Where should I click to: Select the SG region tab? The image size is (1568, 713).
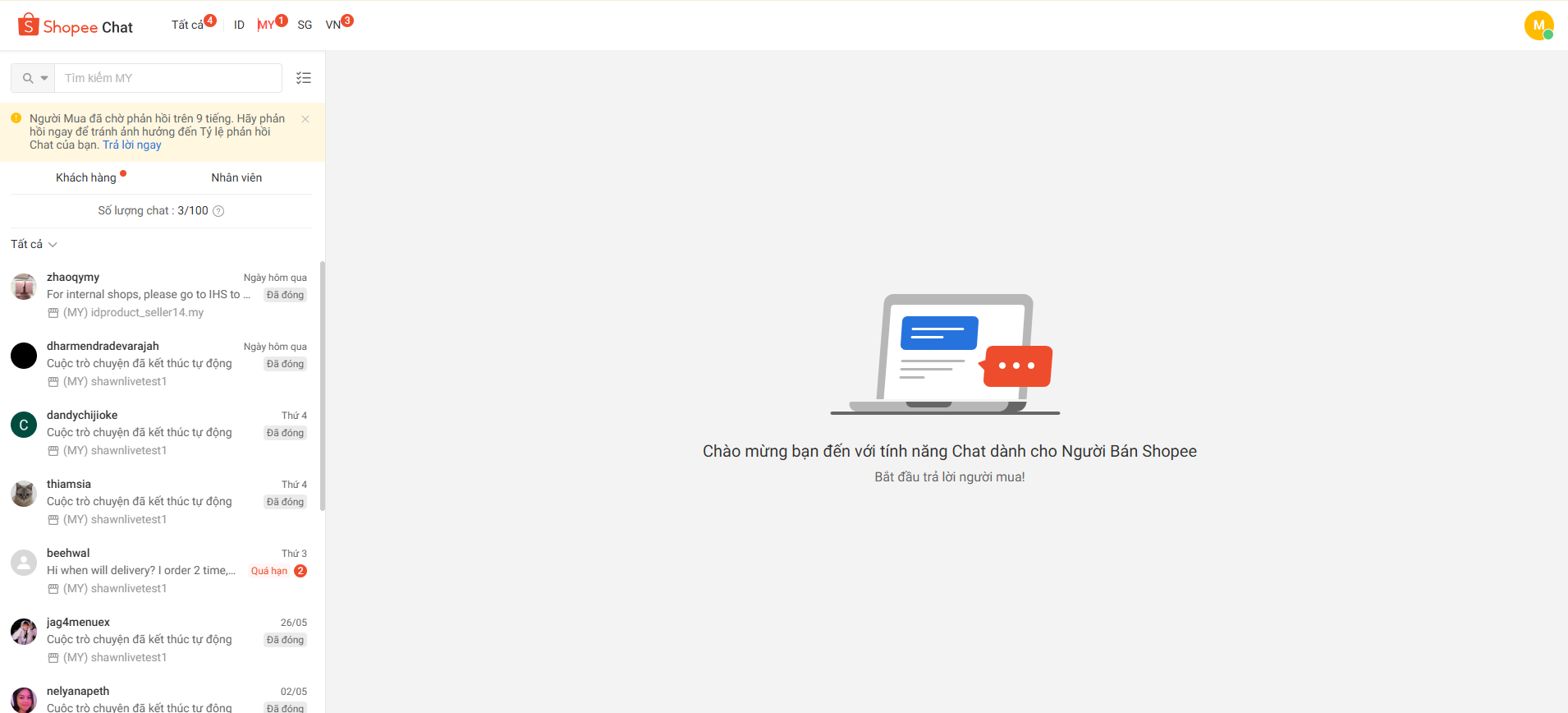(305, 25)
